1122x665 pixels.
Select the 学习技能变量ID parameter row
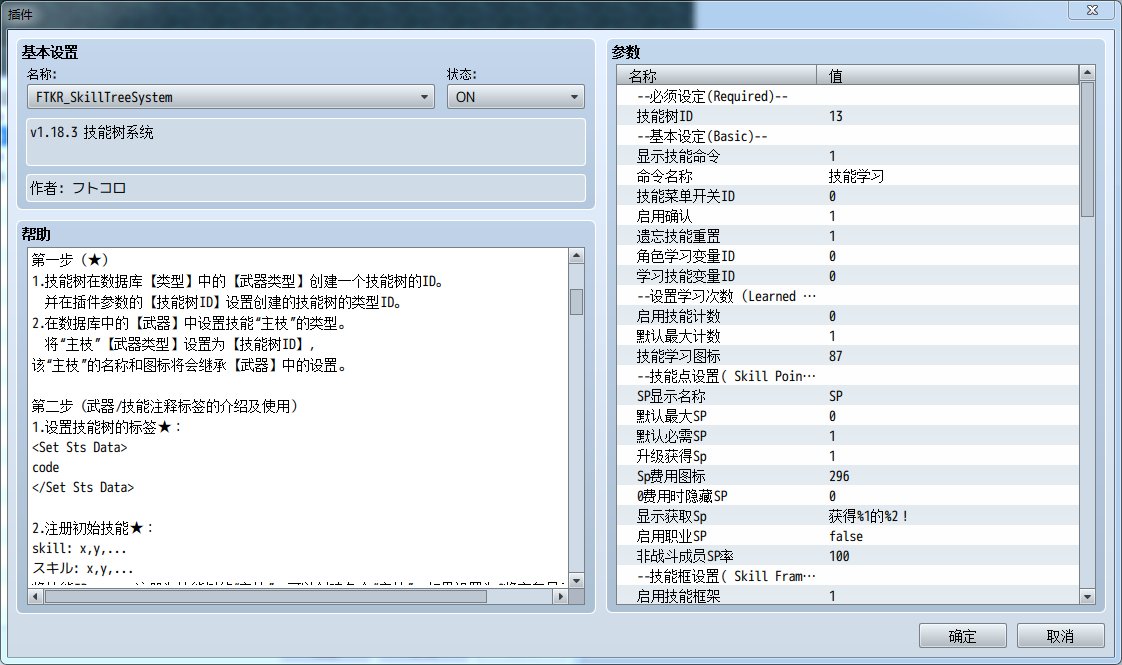[x=848, y=276]
